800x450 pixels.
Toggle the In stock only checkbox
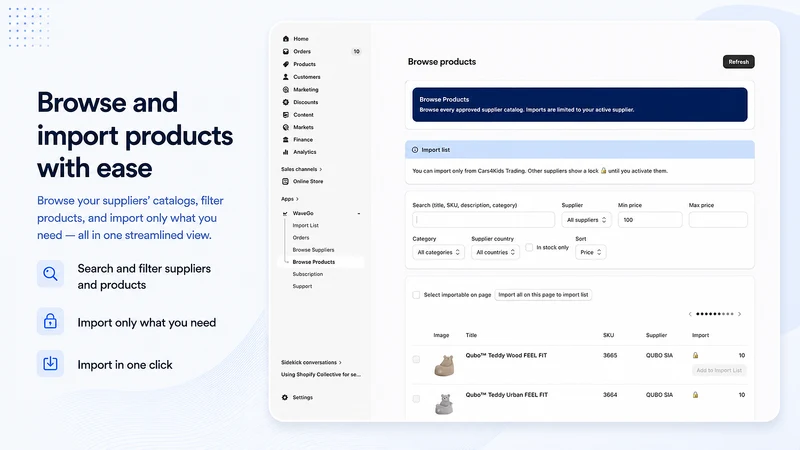coord(529,247)
